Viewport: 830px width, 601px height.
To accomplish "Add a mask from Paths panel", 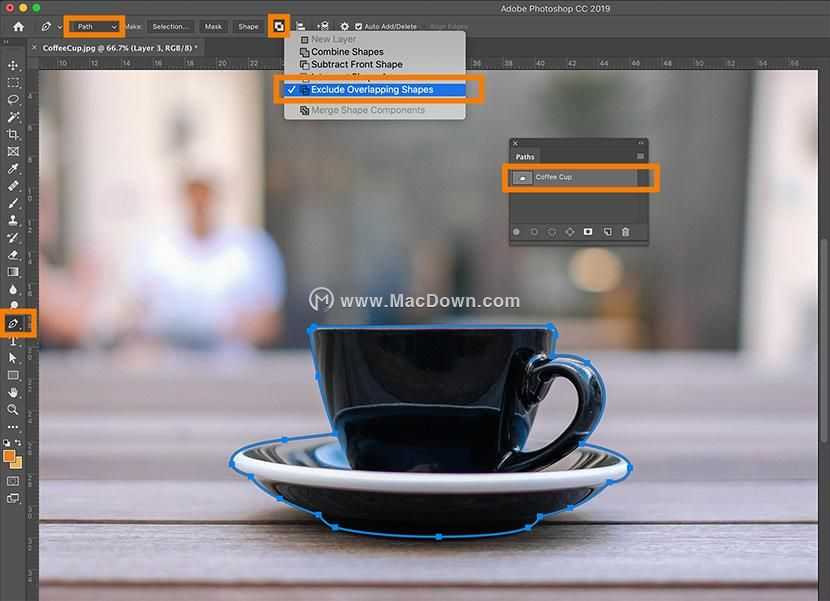I will 588,232.
